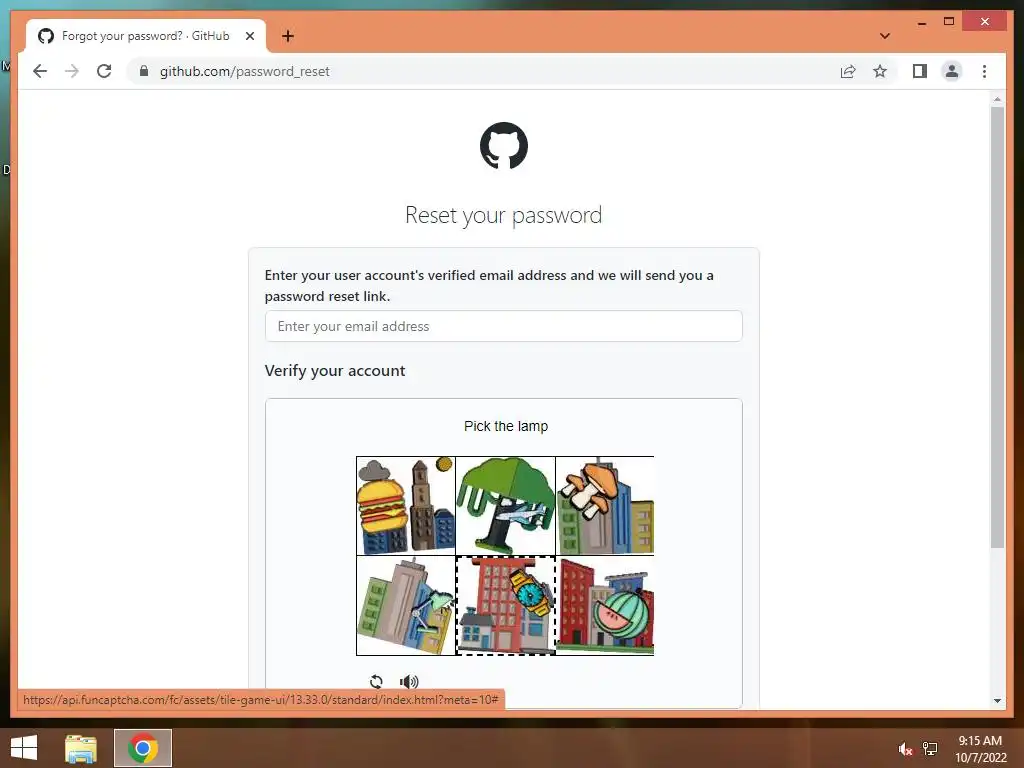Click the forward navigation arrow
This screenshot has width=1024, height=768.
[x=72, y=71]
